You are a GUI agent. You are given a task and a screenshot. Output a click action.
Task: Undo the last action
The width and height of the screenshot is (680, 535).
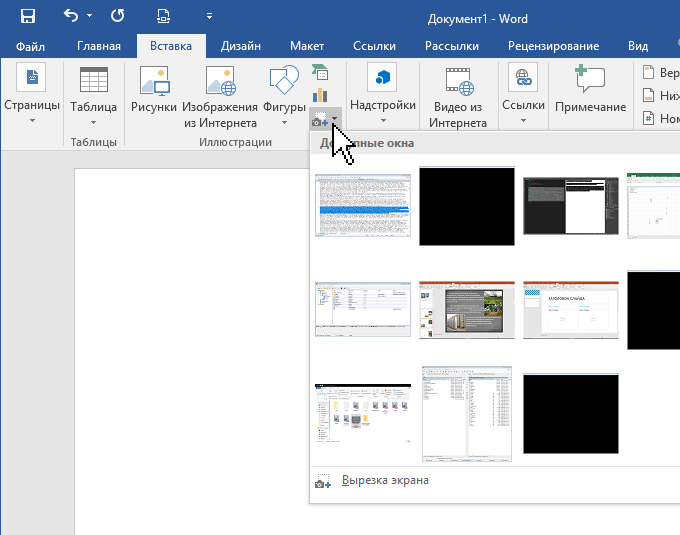click(x=71, y=16)
